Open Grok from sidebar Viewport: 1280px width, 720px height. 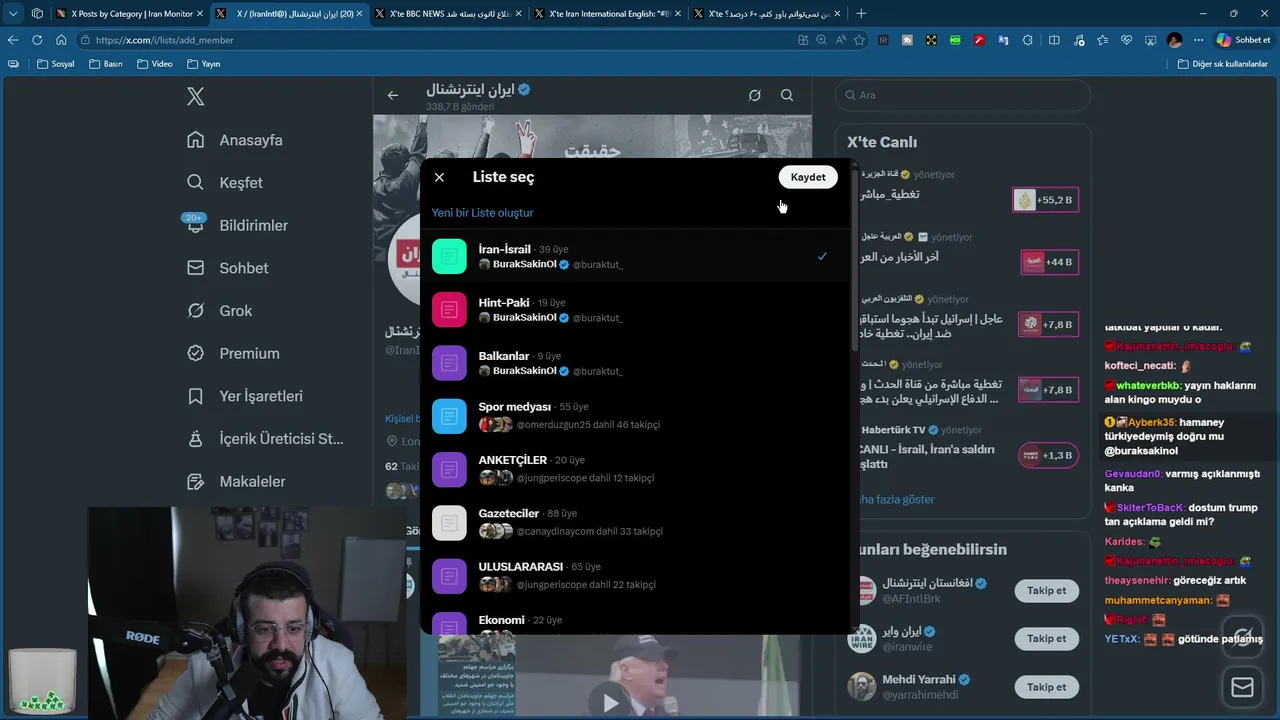coord(220,311)
